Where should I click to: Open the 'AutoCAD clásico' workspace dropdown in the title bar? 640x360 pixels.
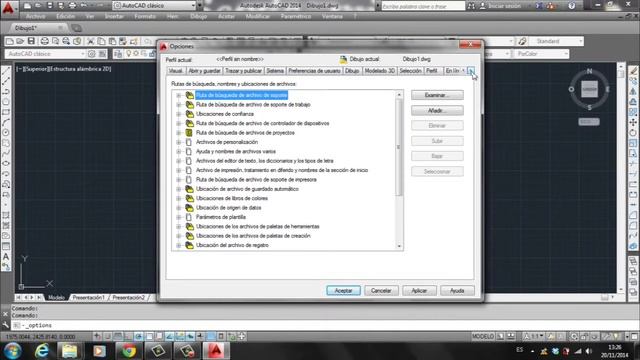(155, 6)
